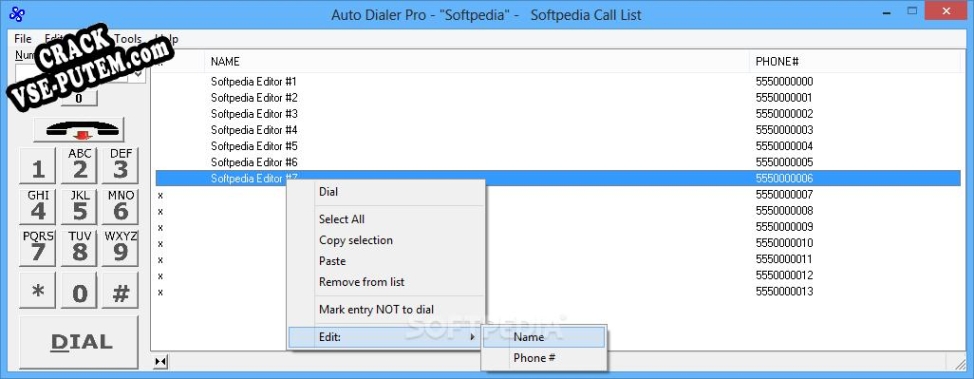Click the PQRS 7 keypad button
Image resolution: width=974 pixels, height=379 pixels.
pyautogui.click(x=38, y=248)
